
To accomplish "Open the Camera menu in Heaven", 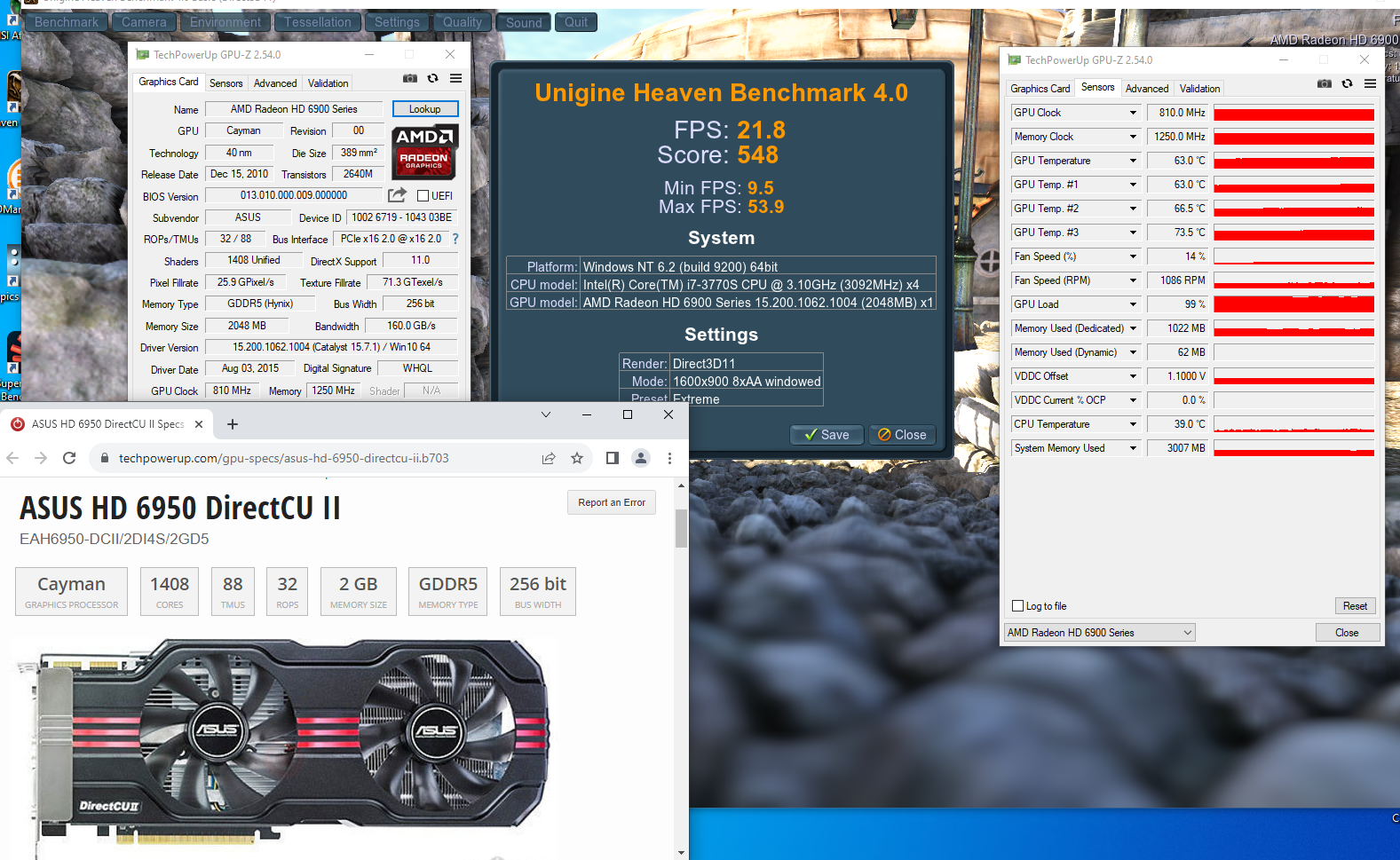I will coord(144,22).
